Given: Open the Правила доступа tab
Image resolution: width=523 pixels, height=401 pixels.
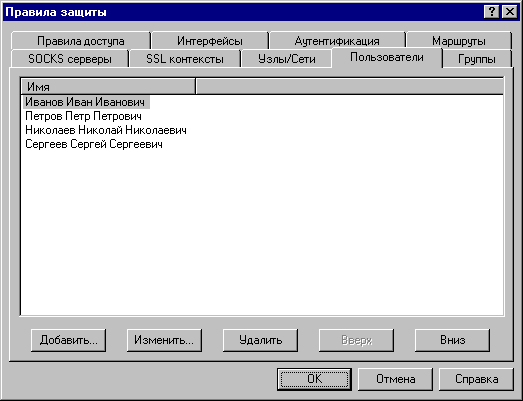Looking at the screenshot, I should click(80, 41).
